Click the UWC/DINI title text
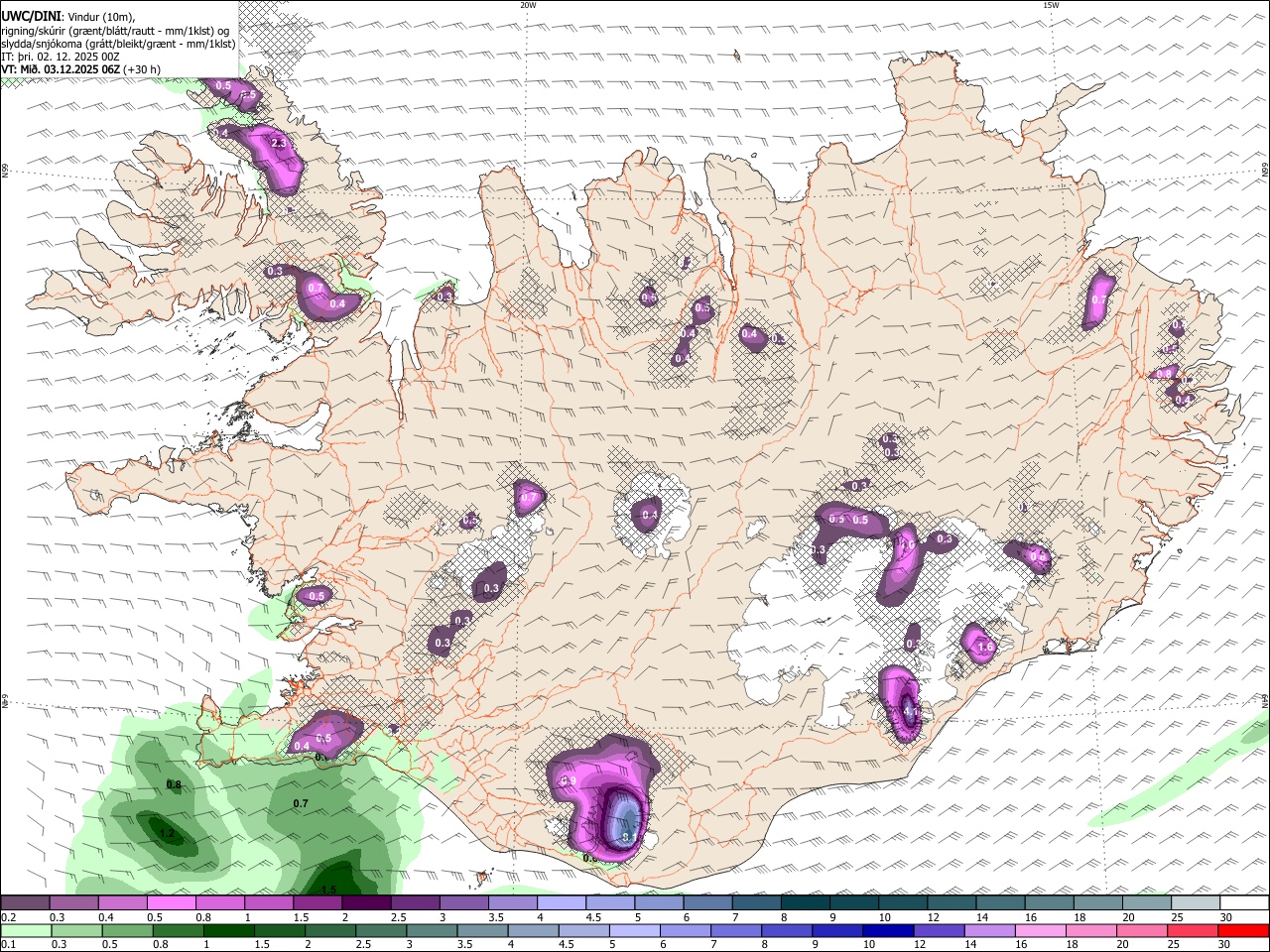Image resolution: width=1270 pixels, height=952 pixels. [x=30, y=15]
